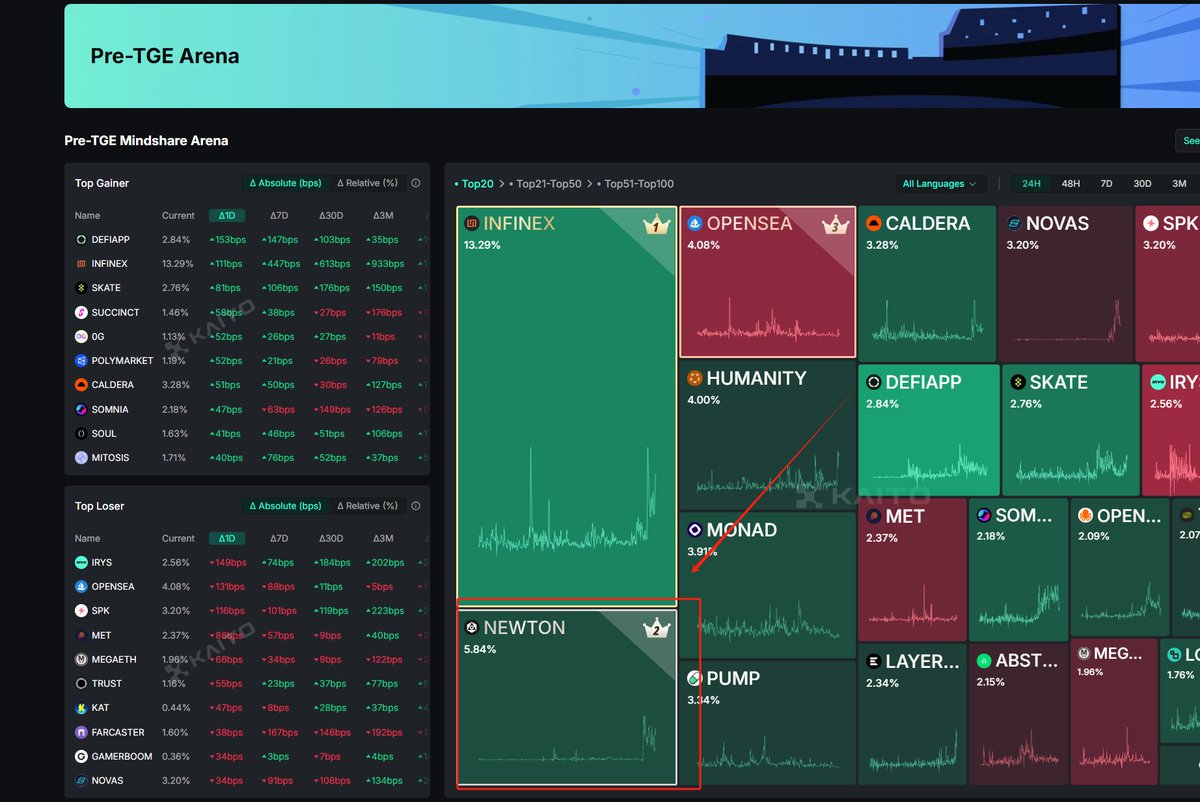Viewport: 1200px width, 802px height.
Task: Click the FARCASTER logo in Top Loser list
Action: pyautogui.click(x=81, y=732)
